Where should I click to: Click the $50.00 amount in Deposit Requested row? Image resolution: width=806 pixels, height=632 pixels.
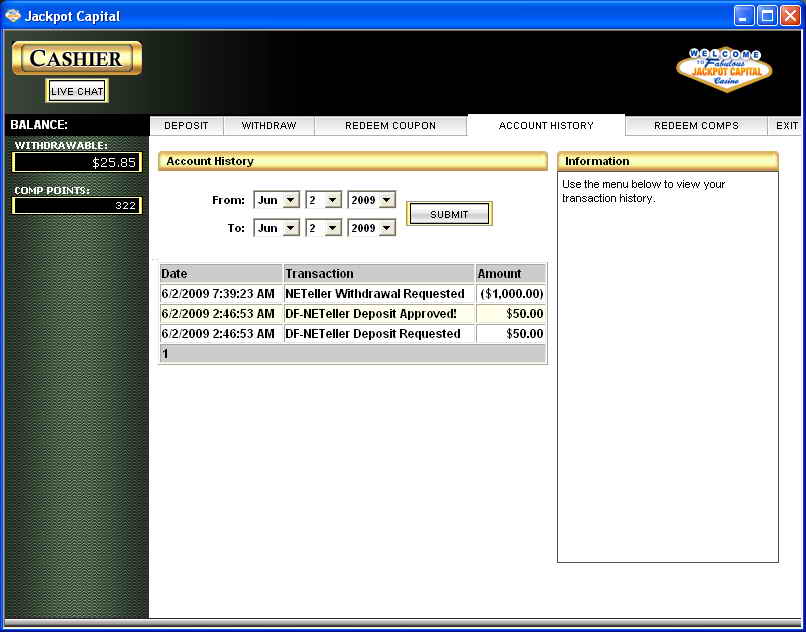511,334
